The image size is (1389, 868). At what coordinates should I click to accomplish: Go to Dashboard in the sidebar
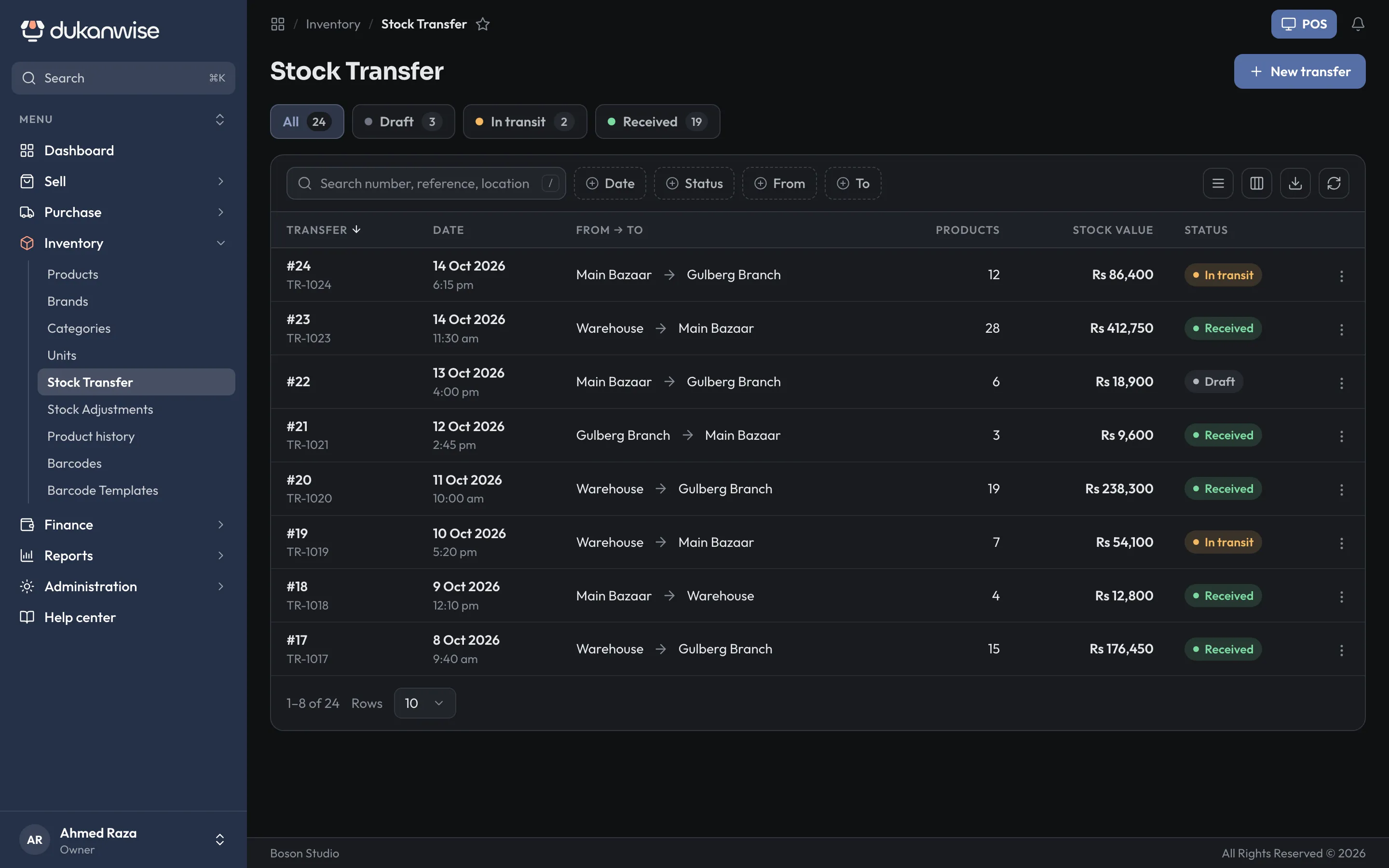coord(123,150)
